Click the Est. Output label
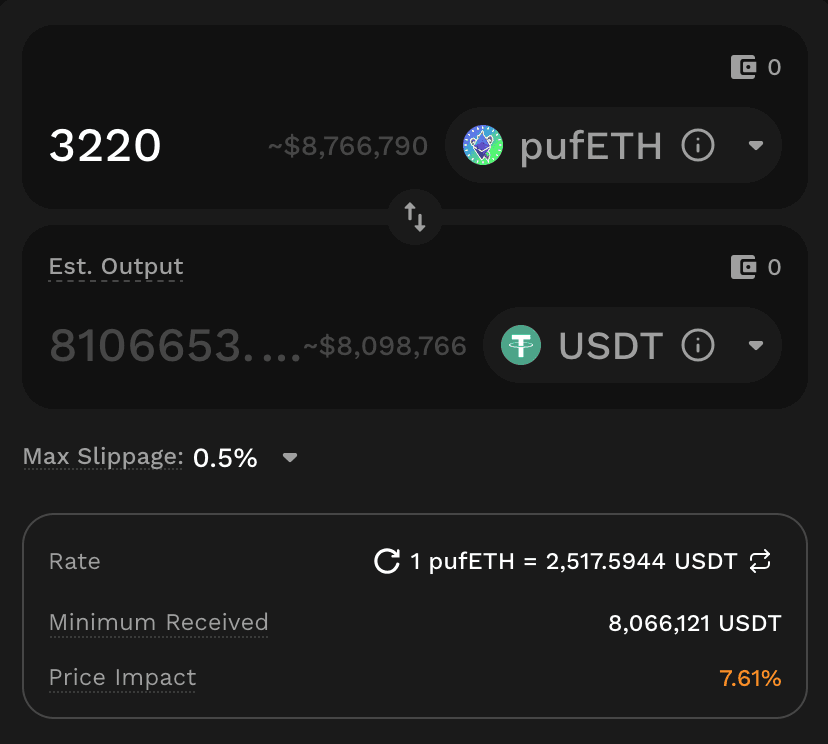Screen dimensions: 828x744 coord(116,267)
